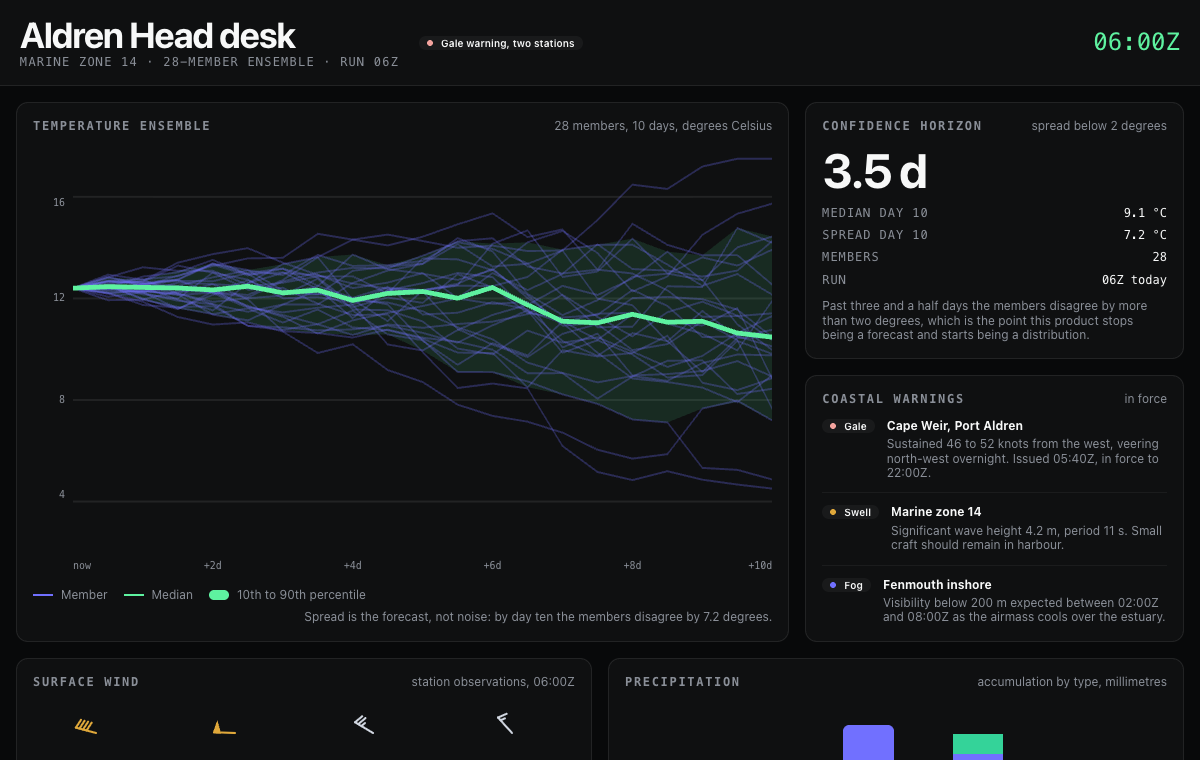Image resolution: width=1200 pixels, height=760 pixels.
Task: Click the tall solid purple precipitation bar
Action: point(868,742)
